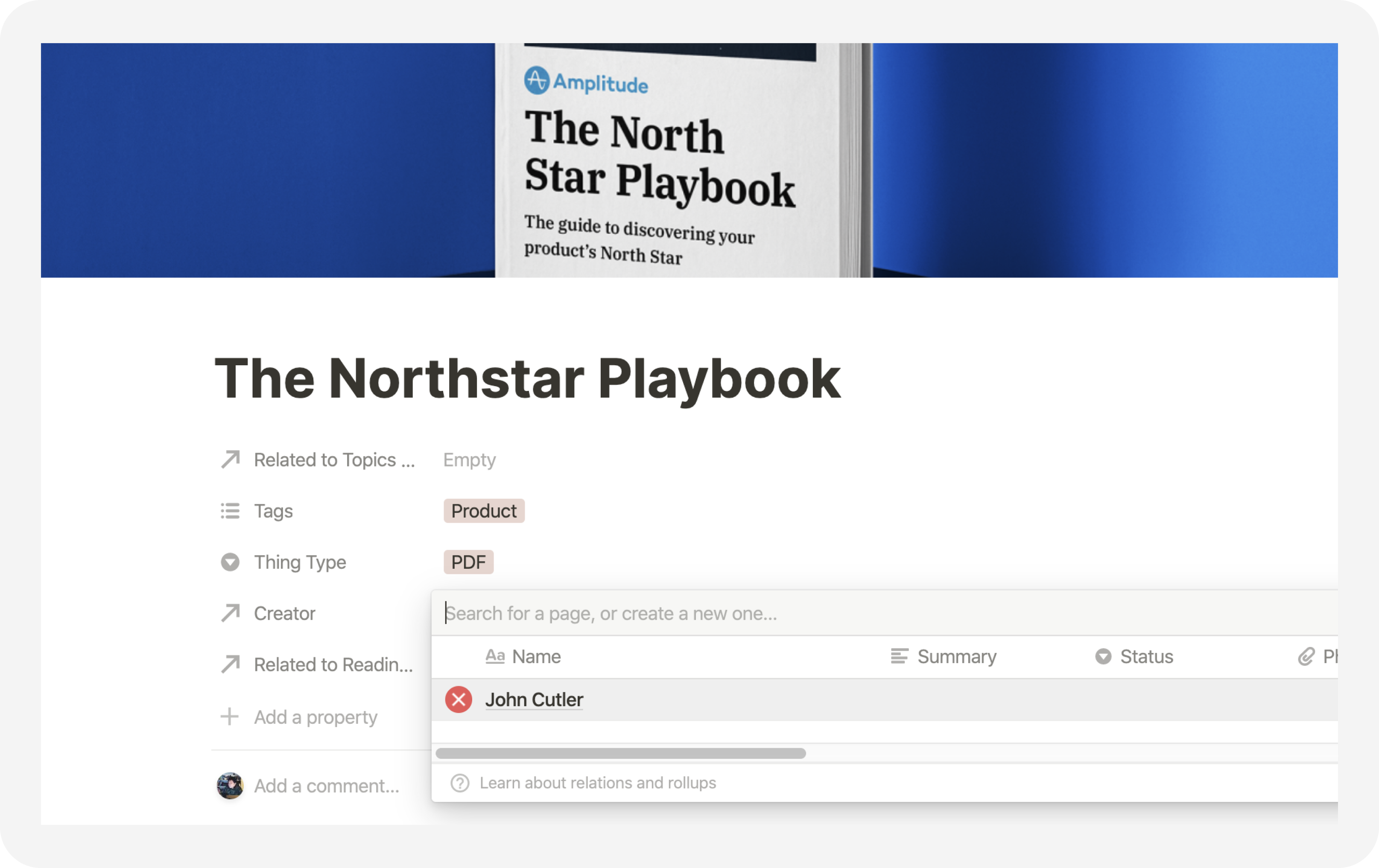Click the Summary column header
This screenshot has height=868, width=1379.
pyautogui.click(x=944, y=656)
